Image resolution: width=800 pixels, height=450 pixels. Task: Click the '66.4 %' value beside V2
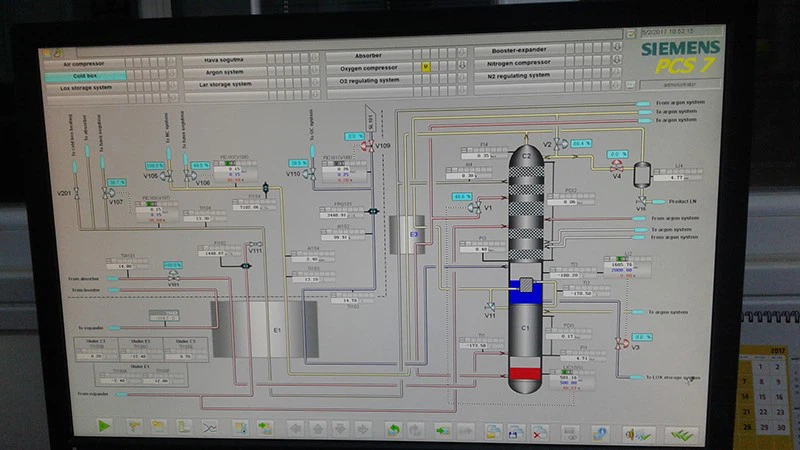581,144
